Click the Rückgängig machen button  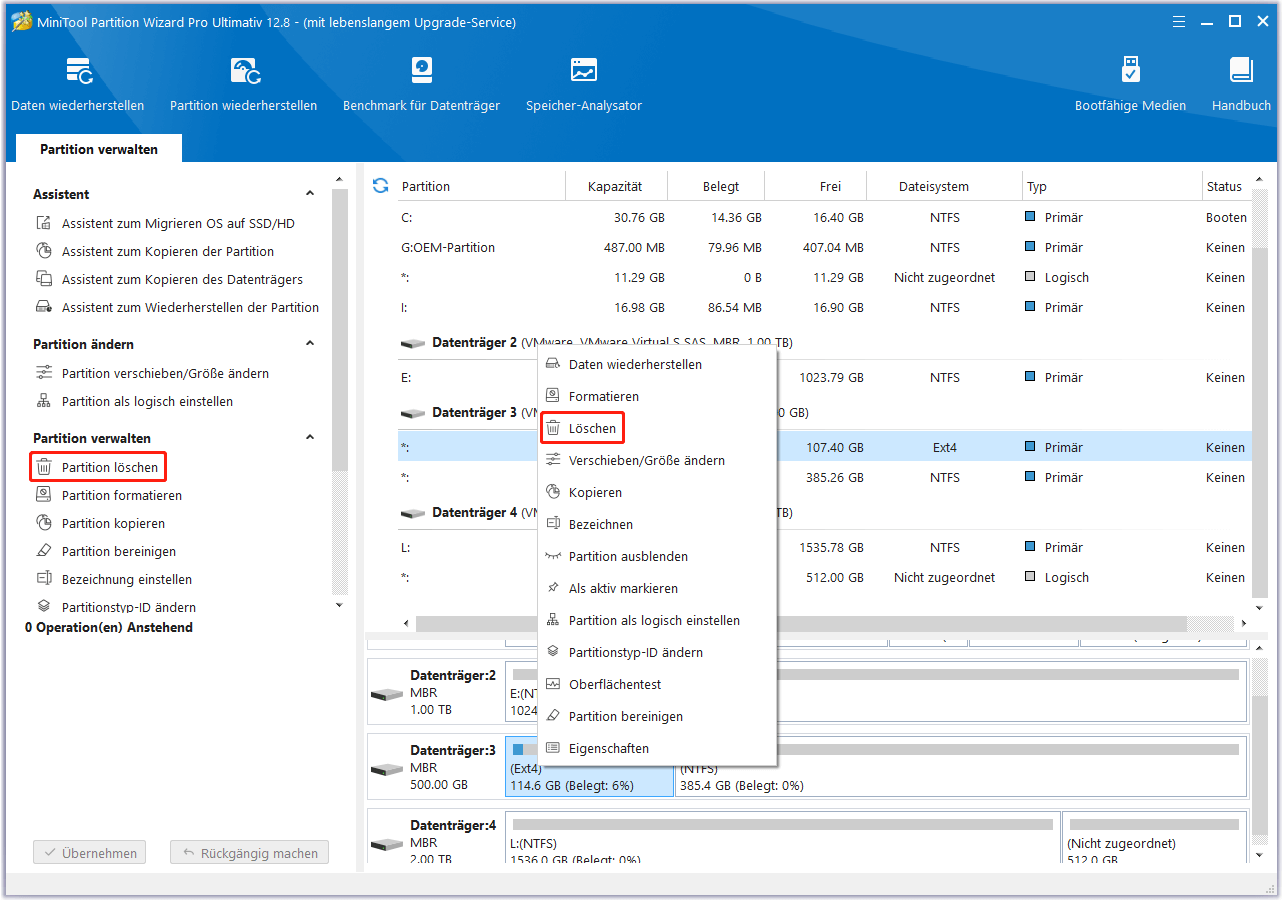[x=249, y=853]
